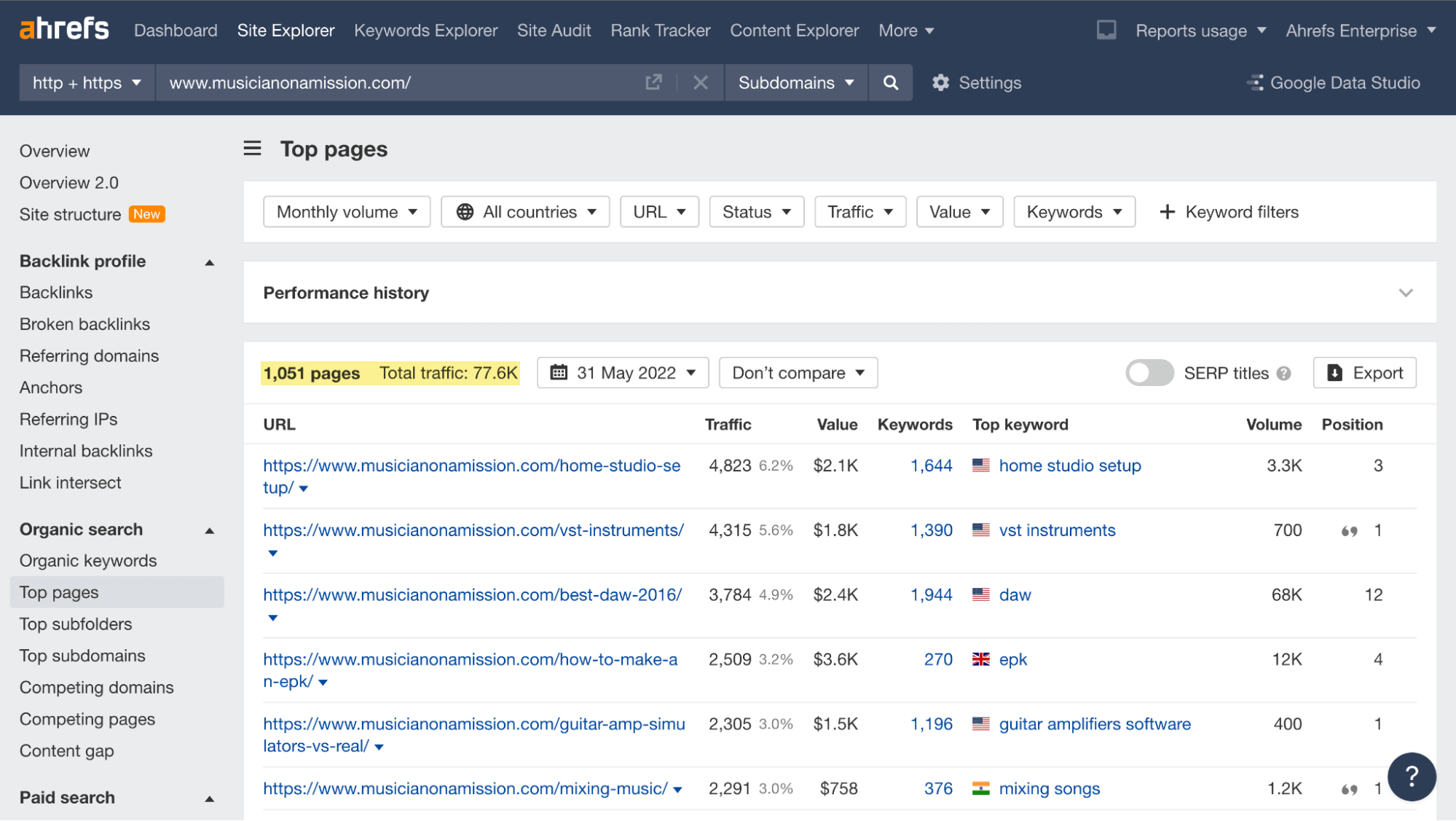Screen dimensions: 1456x821
Task: Export the top pages table
Action: click(x=1364, y=373)
